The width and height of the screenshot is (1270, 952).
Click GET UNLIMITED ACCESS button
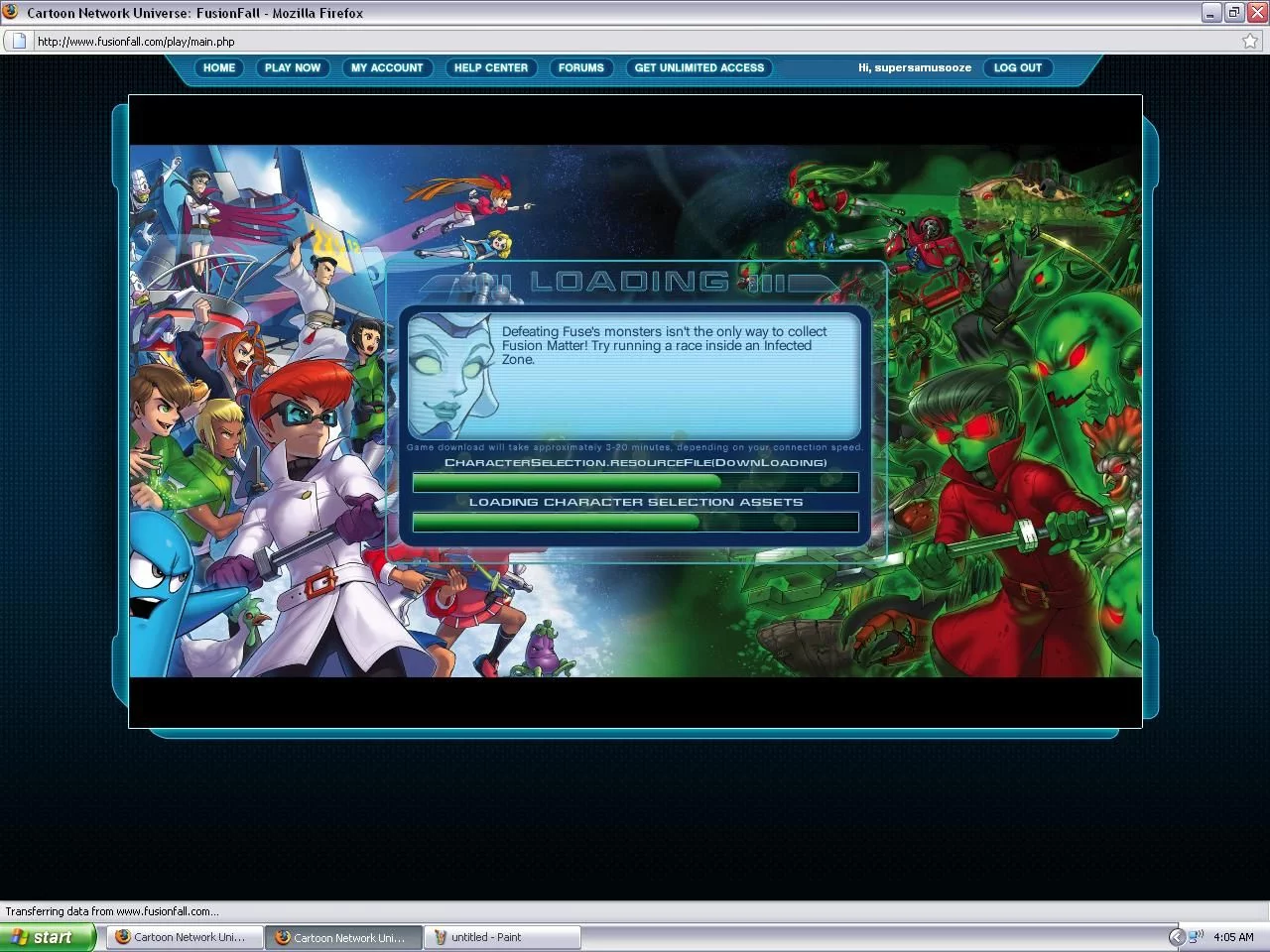(699, 67)
